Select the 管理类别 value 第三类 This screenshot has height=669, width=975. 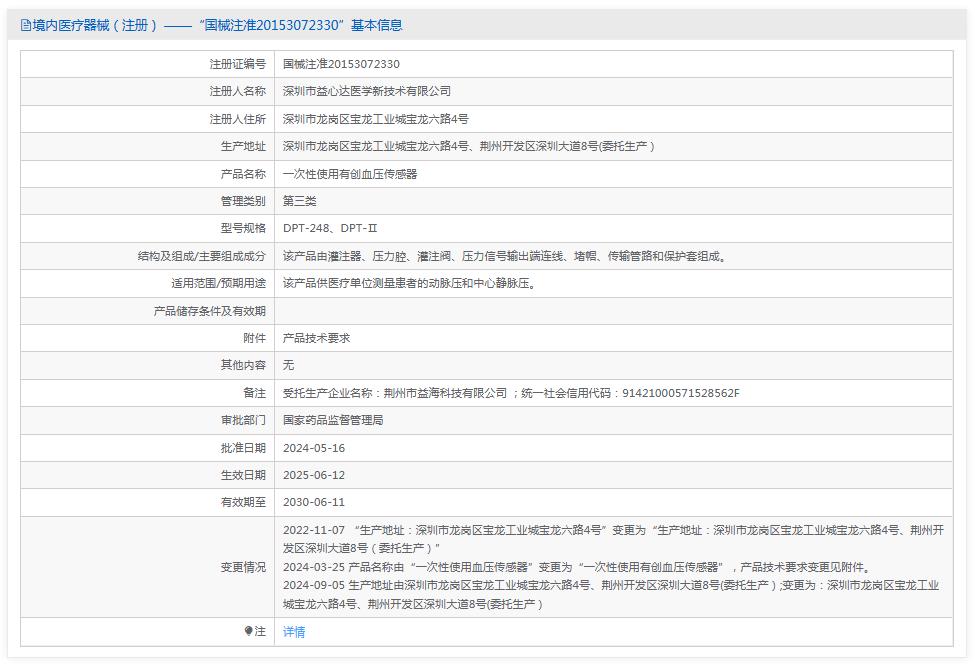coord(300,200)
